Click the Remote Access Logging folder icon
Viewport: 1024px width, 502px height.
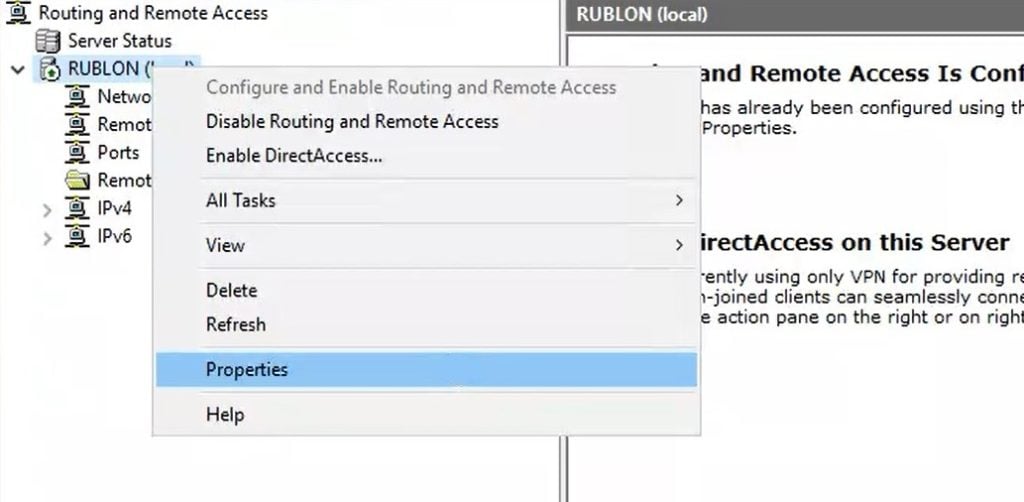77,181
